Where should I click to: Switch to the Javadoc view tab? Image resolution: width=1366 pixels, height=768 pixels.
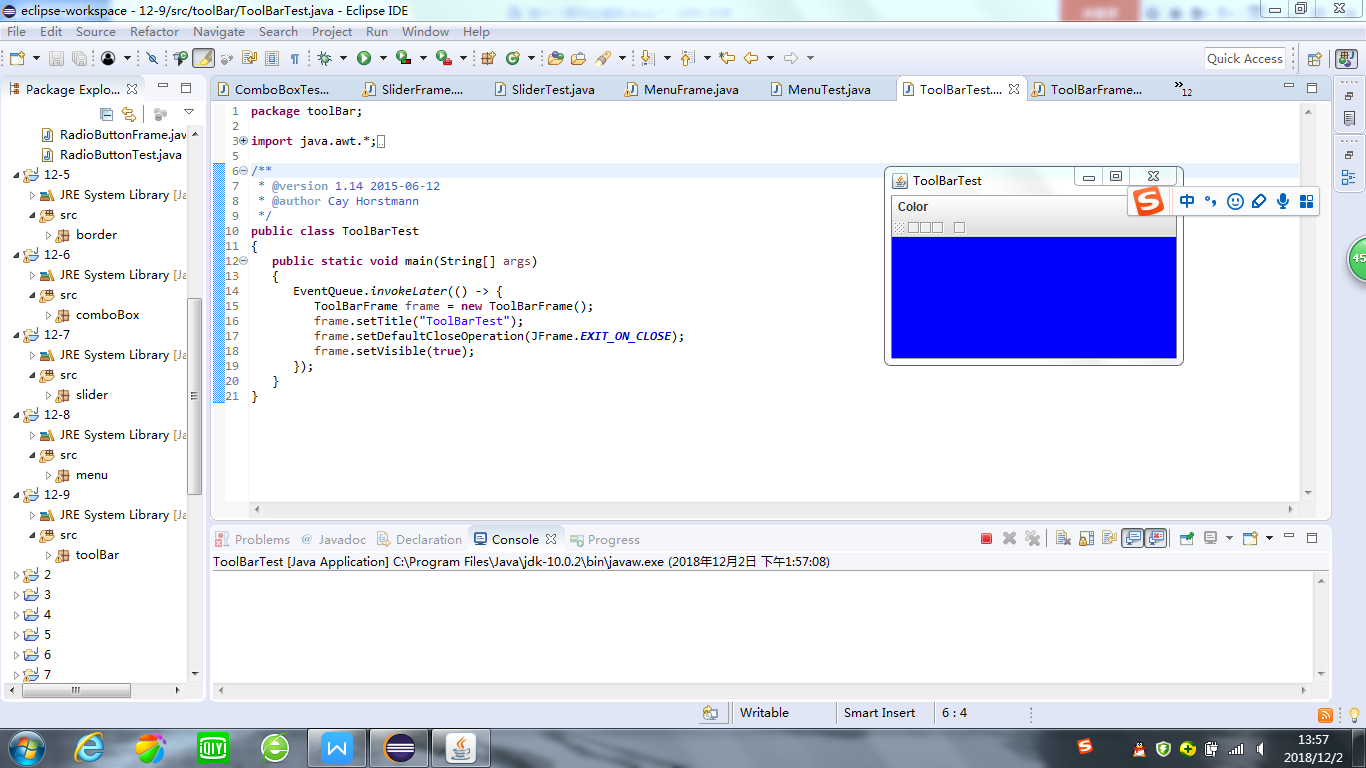click(x=334, y=539)
